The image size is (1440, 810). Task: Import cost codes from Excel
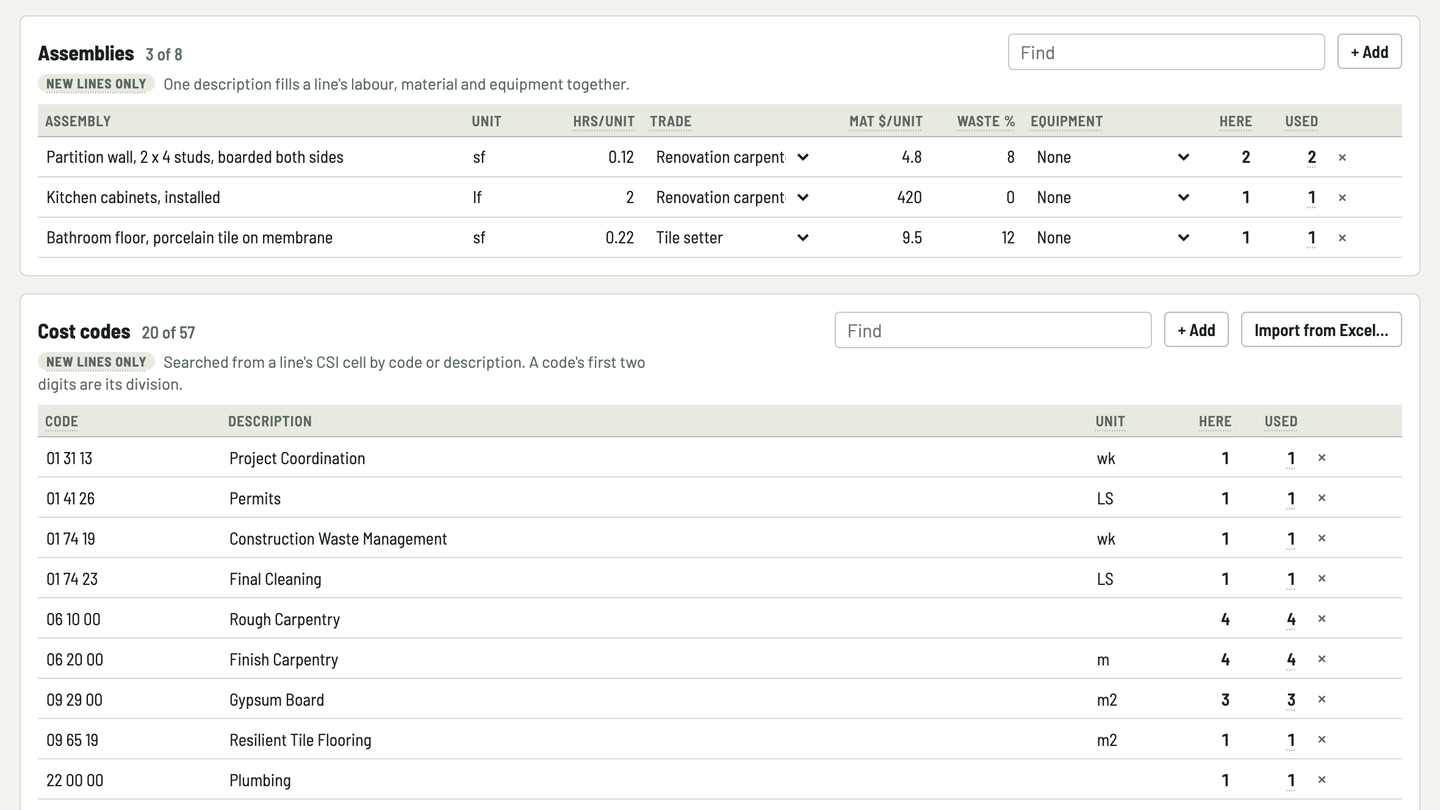point(1321,330)
